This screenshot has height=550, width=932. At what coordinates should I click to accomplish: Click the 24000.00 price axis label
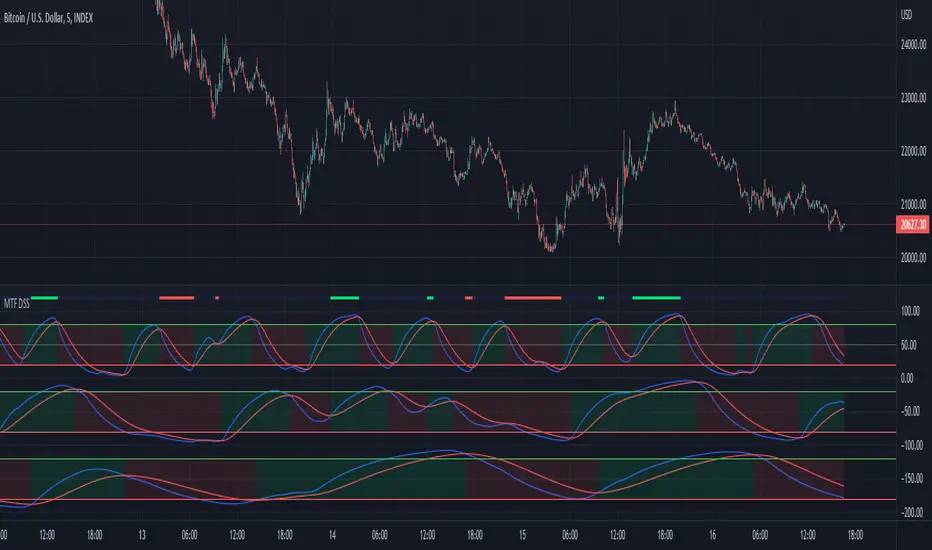914,45
